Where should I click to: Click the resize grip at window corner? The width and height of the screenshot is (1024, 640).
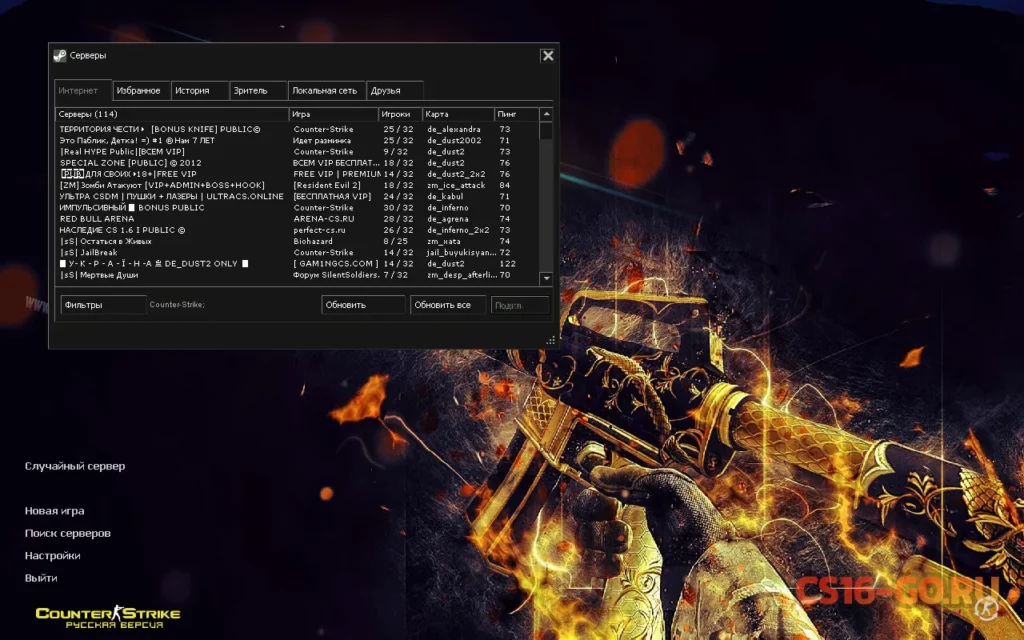click(550, 340)
